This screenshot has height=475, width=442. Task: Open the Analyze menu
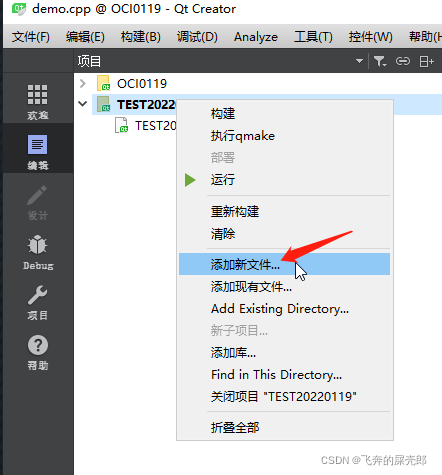256,37
